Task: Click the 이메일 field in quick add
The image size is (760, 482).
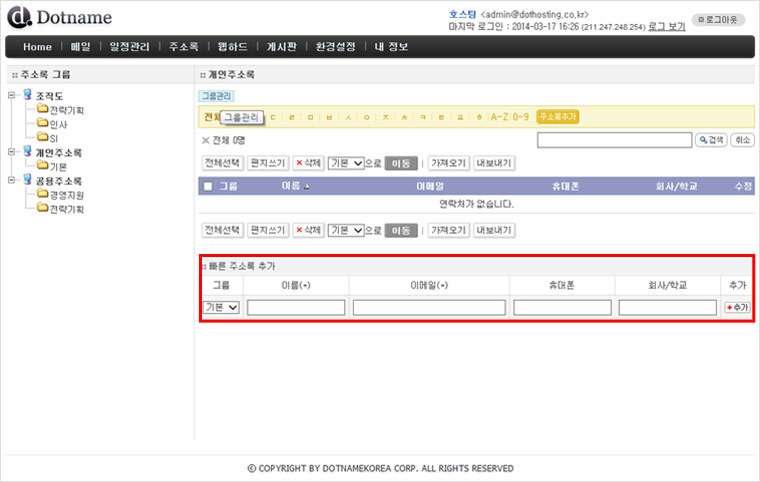Action: (429, 307)
